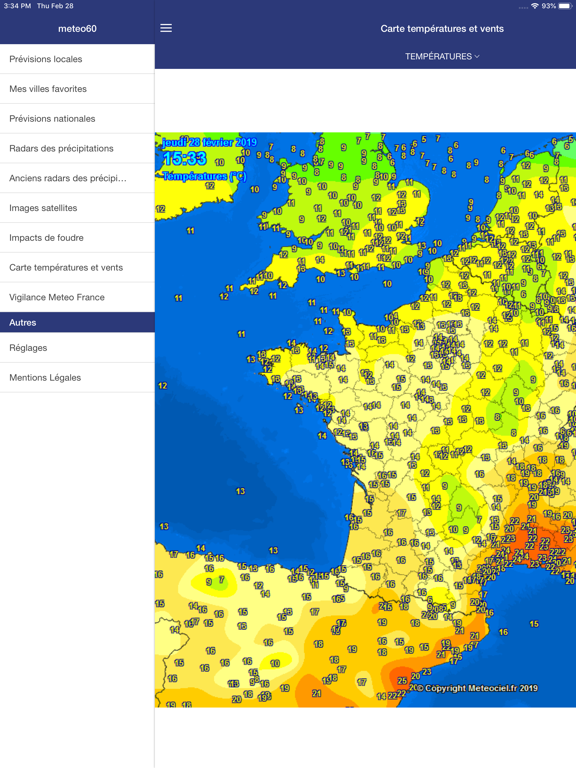Tap the jeudi 28 février 2019 date label

210,142
